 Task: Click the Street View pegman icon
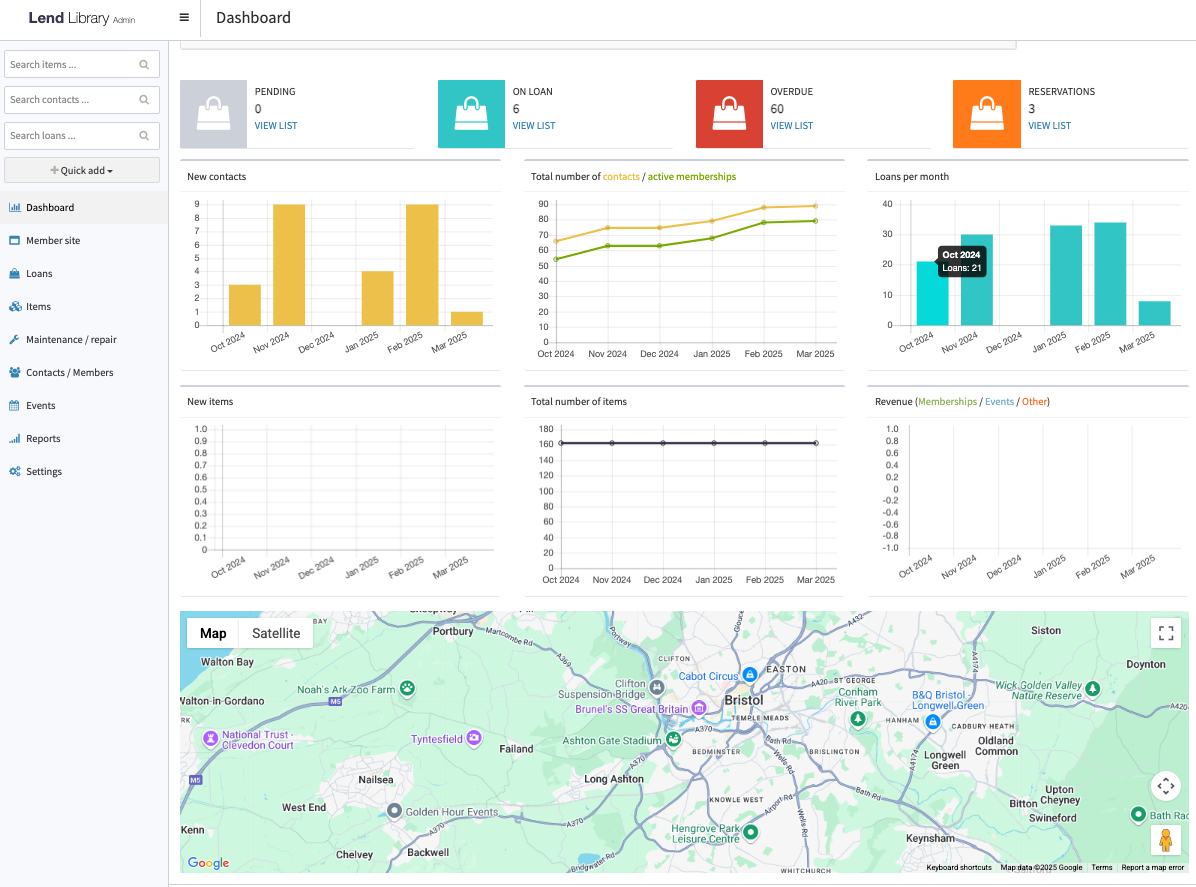pyautogui.click(x=1165, y=840)
